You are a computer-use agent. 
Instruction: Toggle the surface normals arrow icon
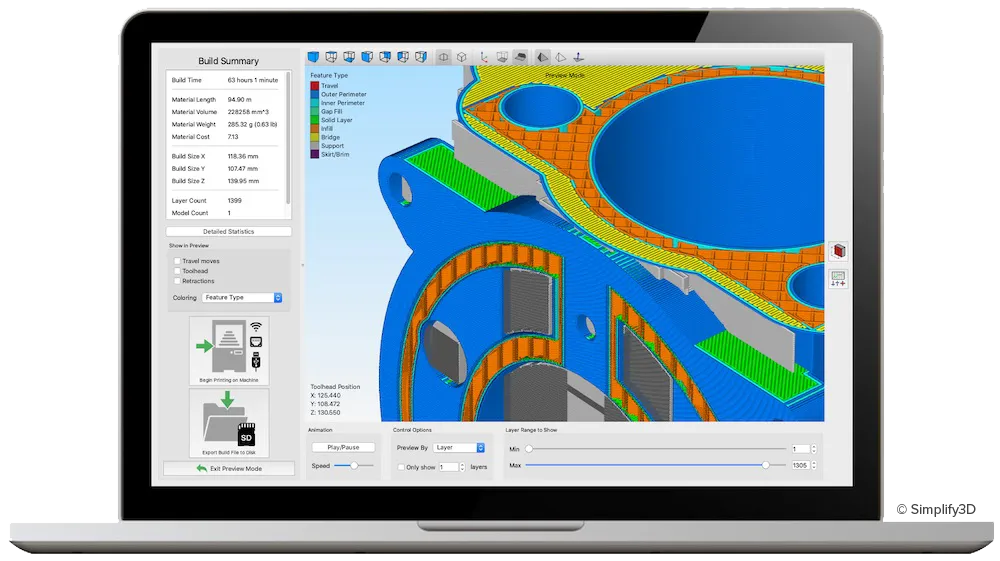(578, 57)
